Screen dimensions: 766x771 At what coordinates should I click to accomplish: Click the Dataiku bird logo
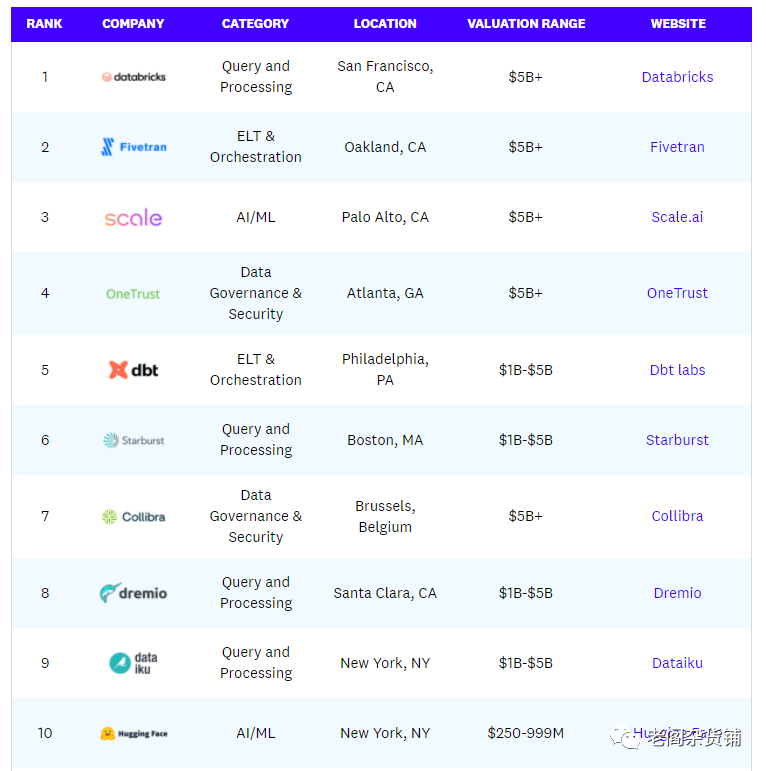120,663
